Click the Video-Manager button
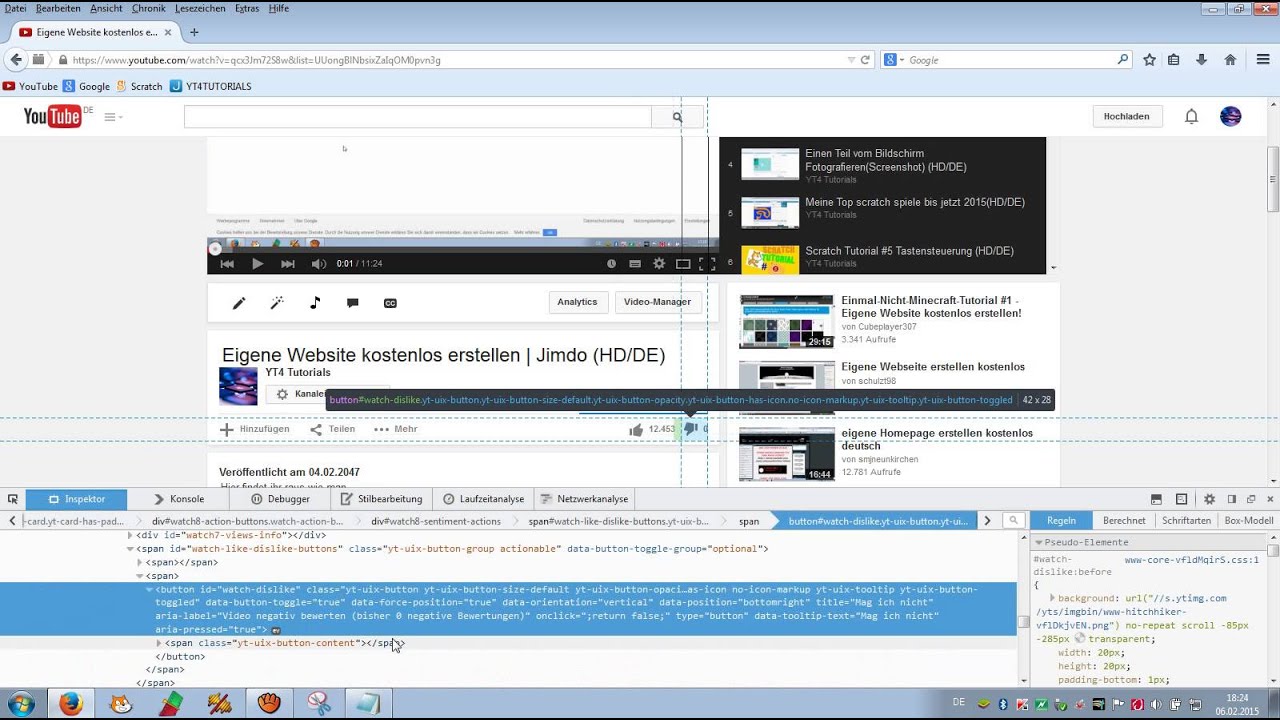The width and height of the screenshot is (1280, 720). point(657,302)
